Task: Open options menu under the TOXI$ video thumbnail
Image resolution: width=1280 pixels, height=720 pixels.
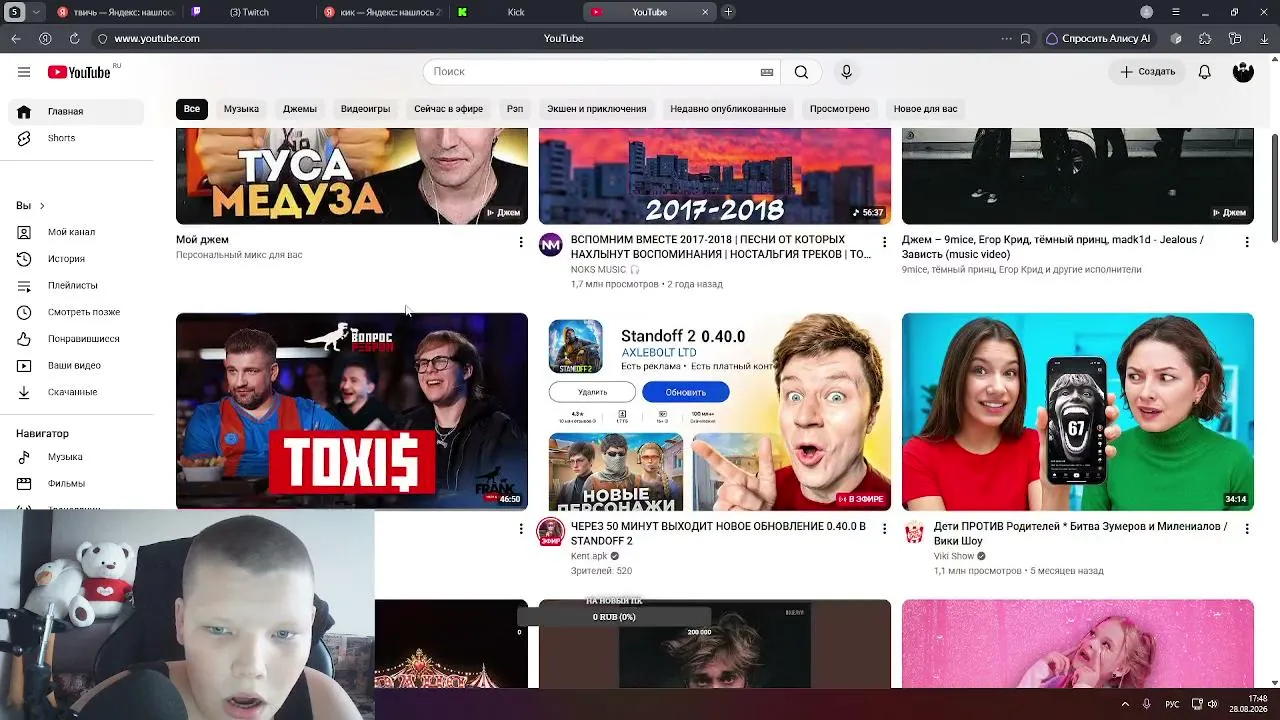Action: 520,529
